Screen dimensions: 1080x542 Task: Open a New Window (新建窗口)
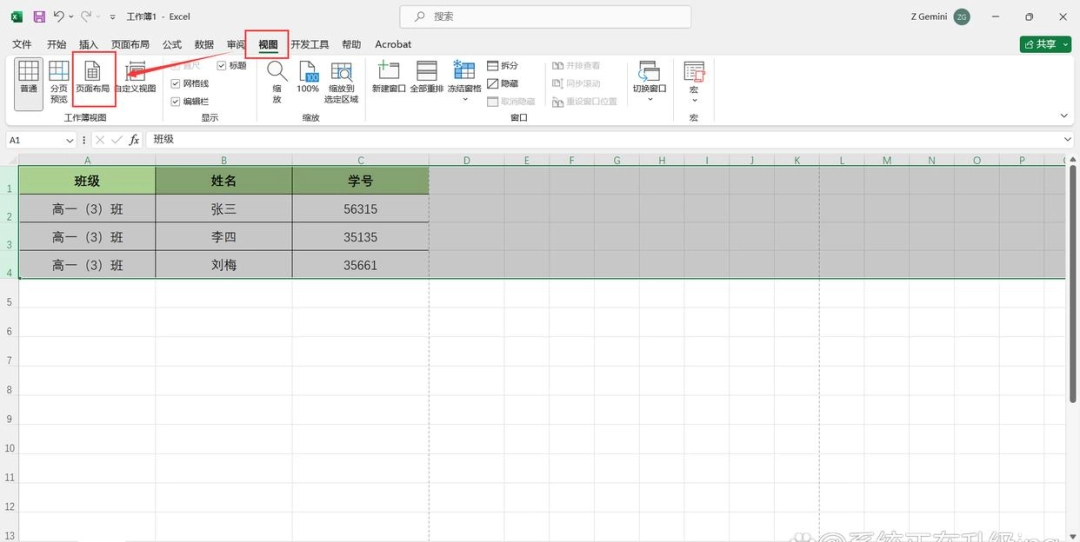click(x=389, y=77)
